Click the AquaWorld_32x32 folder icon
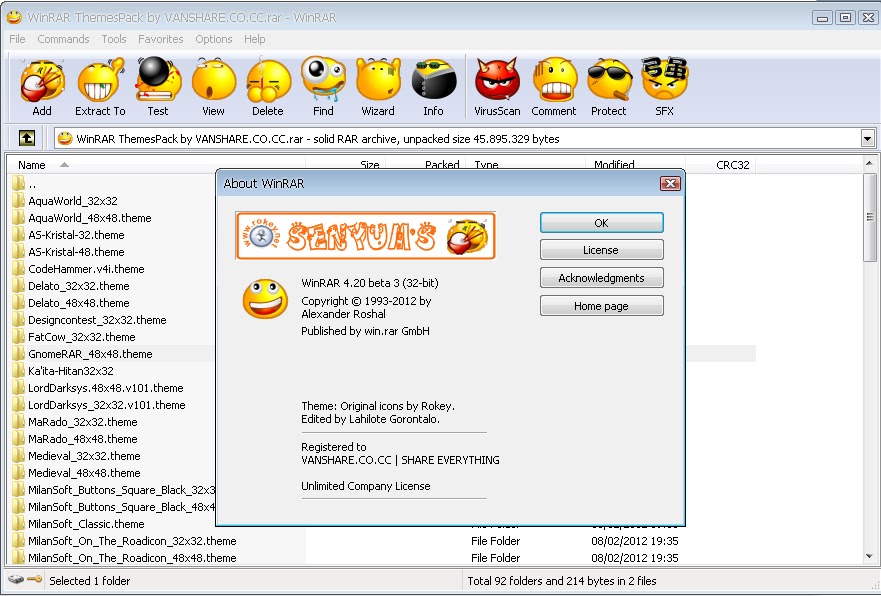 pyautogui.click(x=19, y=201)
